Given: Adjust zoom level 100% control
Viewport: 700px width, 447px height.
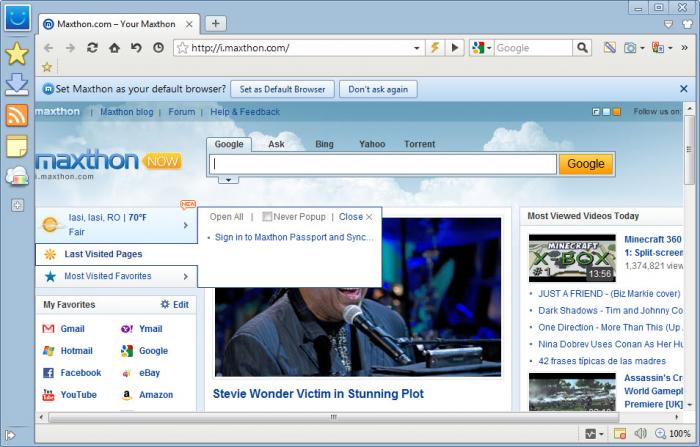Looking at the screenshot, I should (x=673, y=434).
